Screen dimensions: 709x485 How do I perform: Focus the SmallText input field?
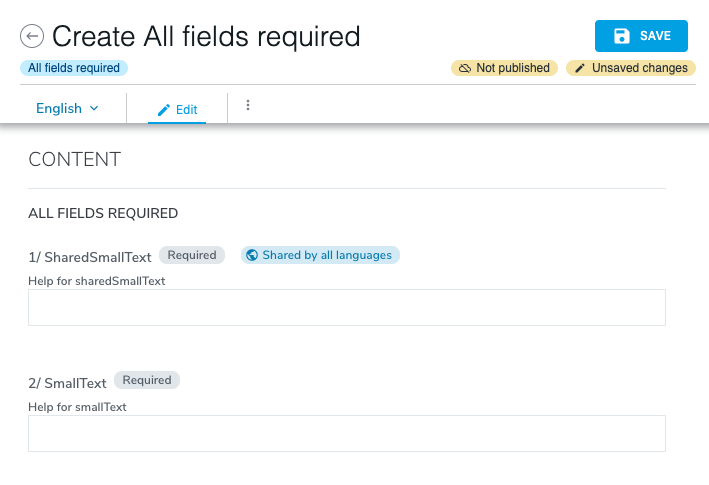(x=347, y=433)
